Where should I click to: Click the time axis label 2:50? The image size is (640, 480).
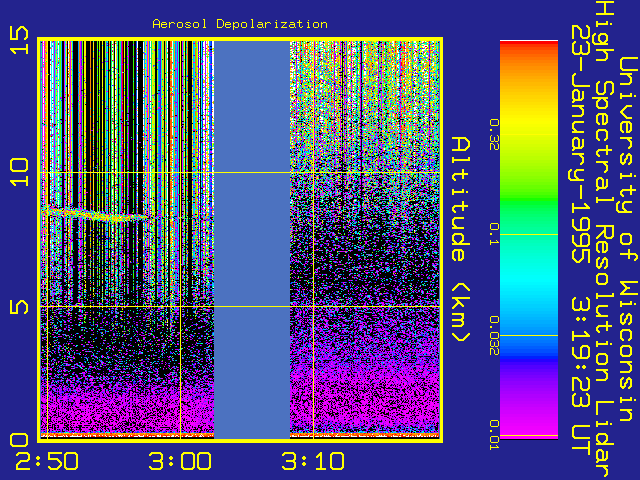[x=47, y=462]
